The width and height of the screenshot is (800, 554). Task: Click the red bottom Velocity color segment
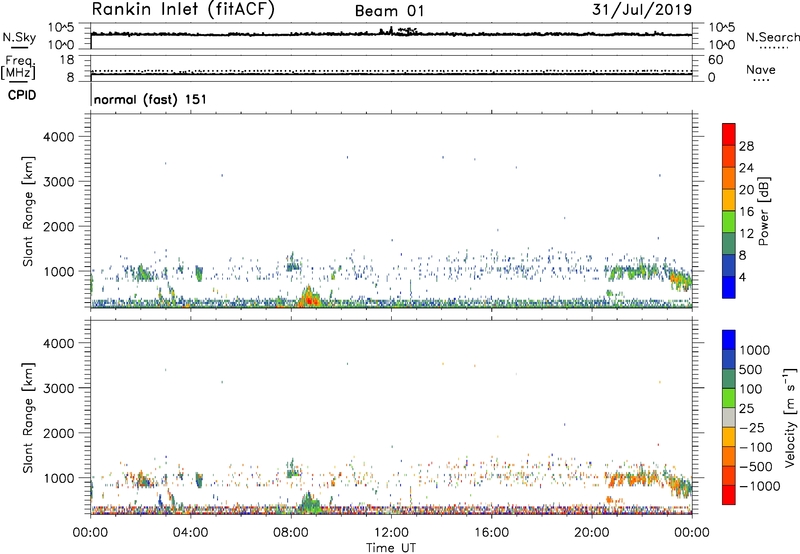click(x=729, y=495)
